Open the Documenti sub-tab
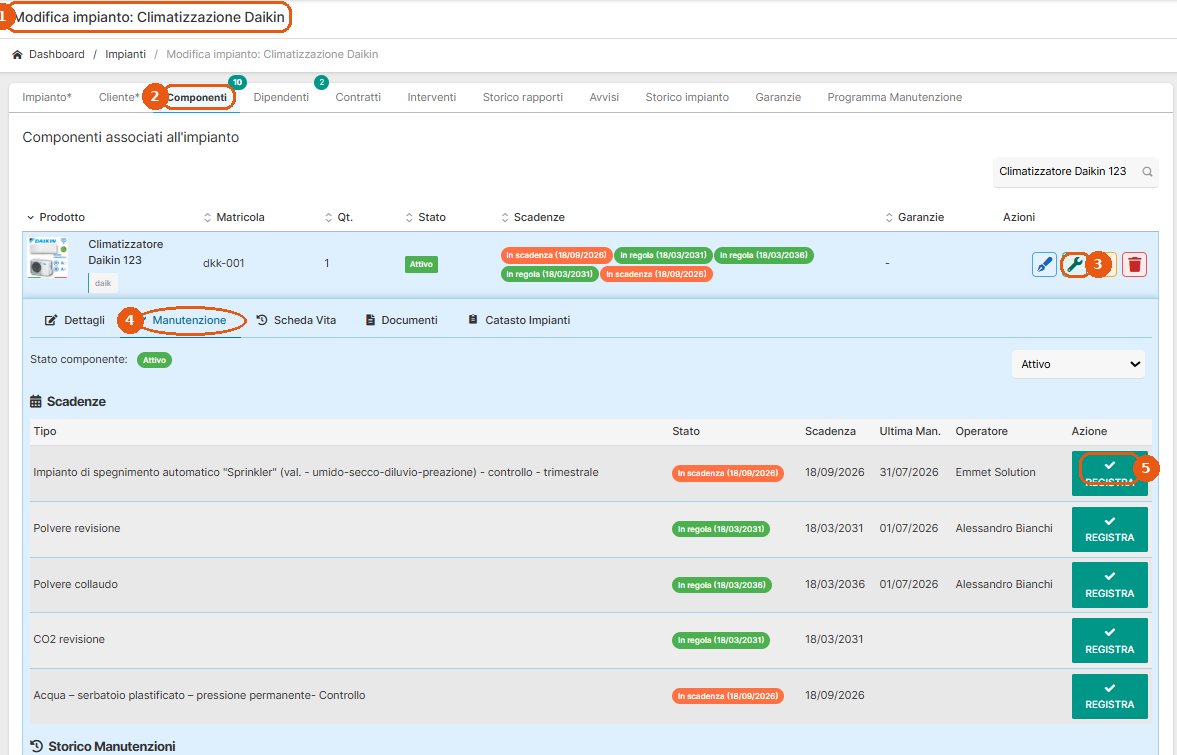The height and width of the screenshot is (755, 1177). [401, 320]
